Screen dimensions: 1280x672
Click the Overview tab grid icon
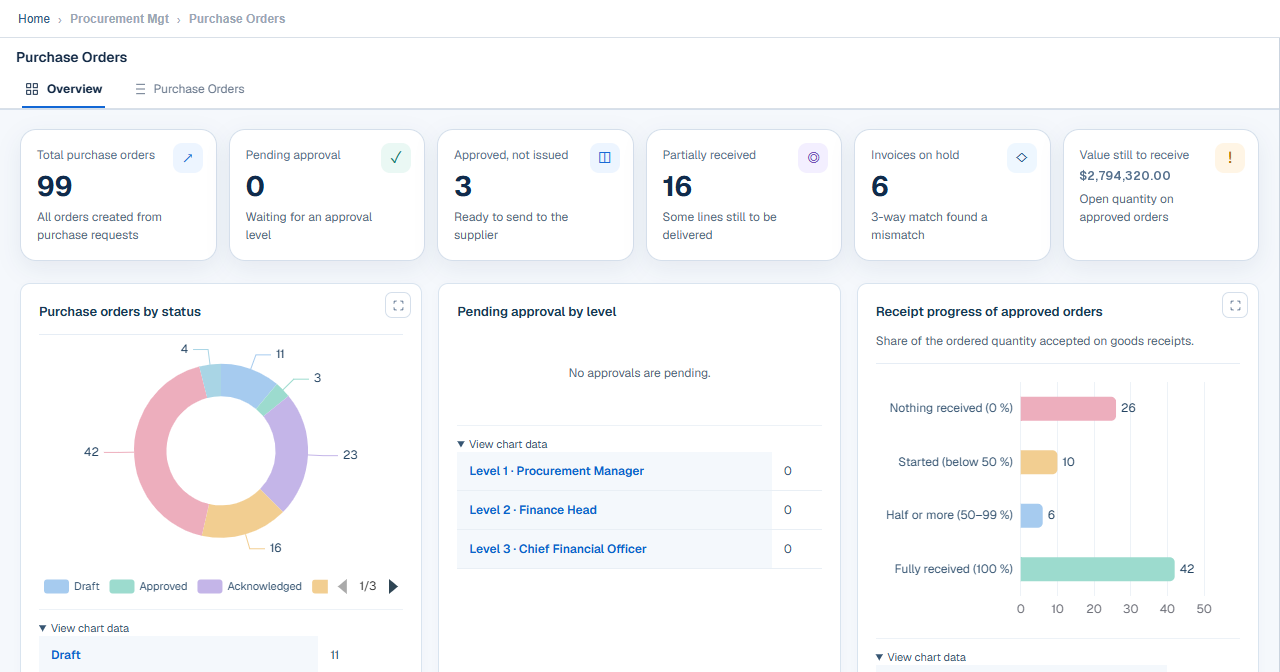coord(32,89)
